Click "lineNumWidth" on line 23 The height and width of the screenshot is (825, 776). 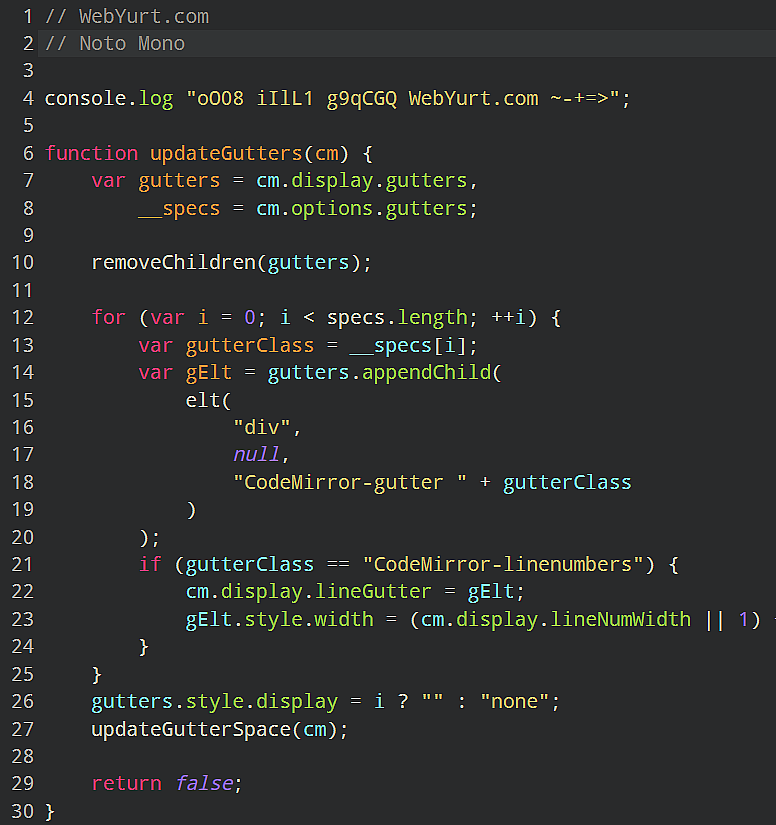tap(620, 619)
